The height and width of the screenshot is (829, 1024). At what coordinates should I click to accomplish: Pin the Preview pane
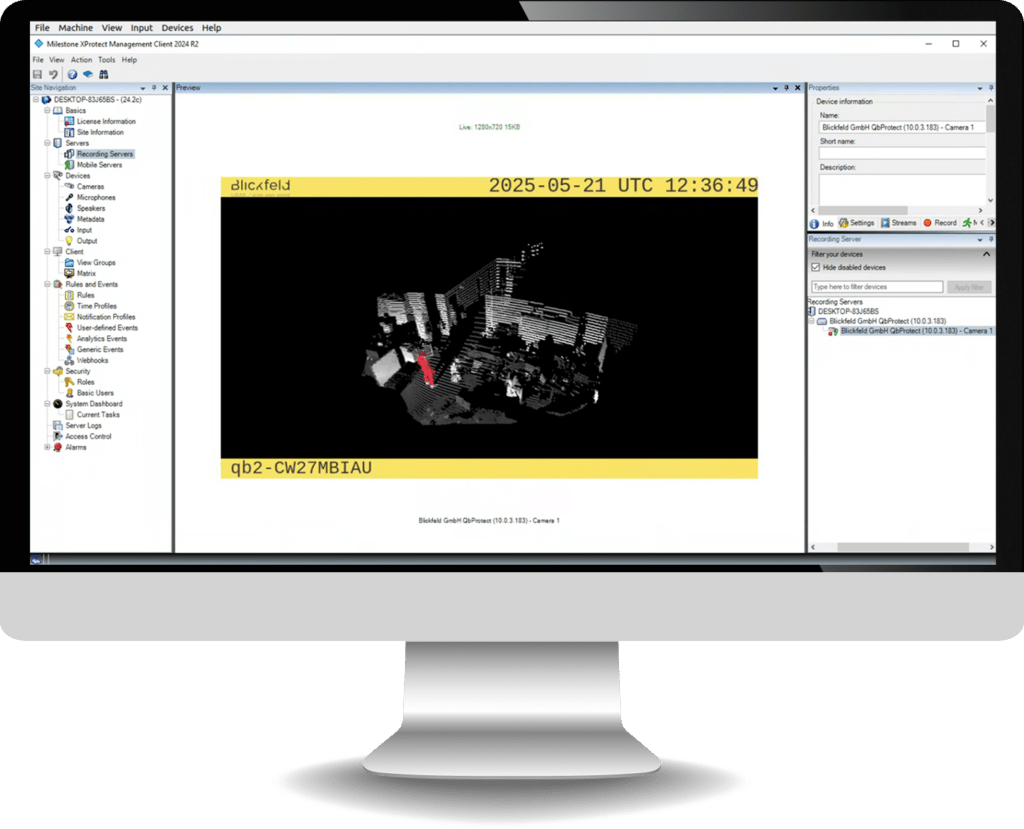[786, 88]
